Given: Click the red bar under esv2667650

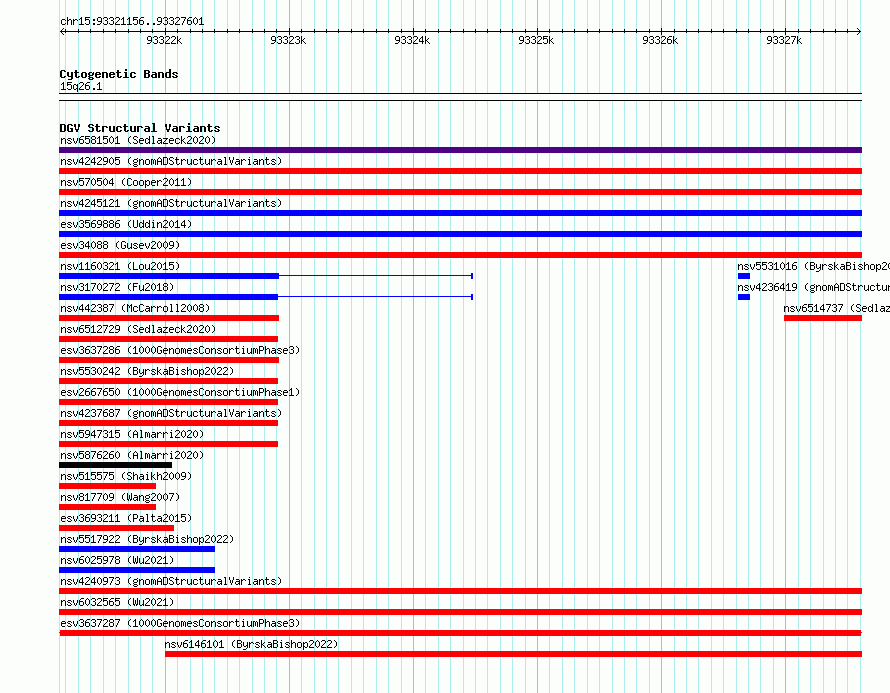Looking at the screenshot, I should click(169, 402).
